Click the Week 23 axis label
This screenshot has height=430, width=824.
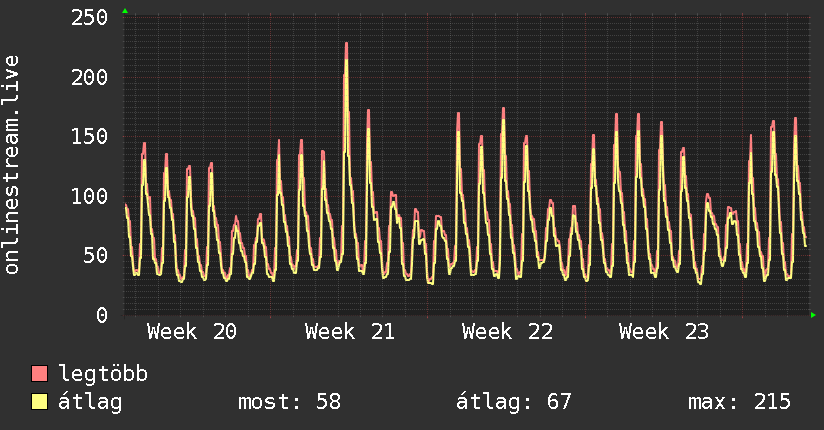[x=664, y=332]
